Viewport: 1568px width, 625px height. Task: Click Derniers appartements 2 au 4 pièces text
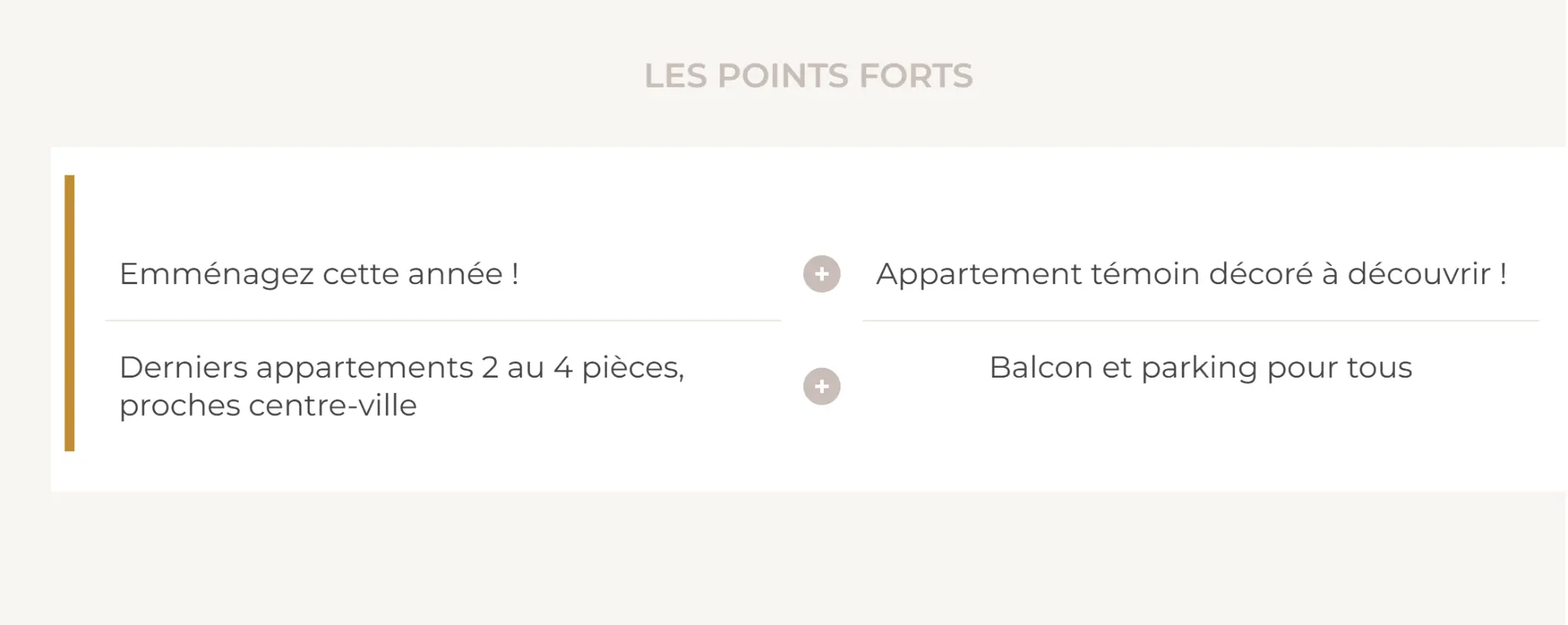(402, 368)
